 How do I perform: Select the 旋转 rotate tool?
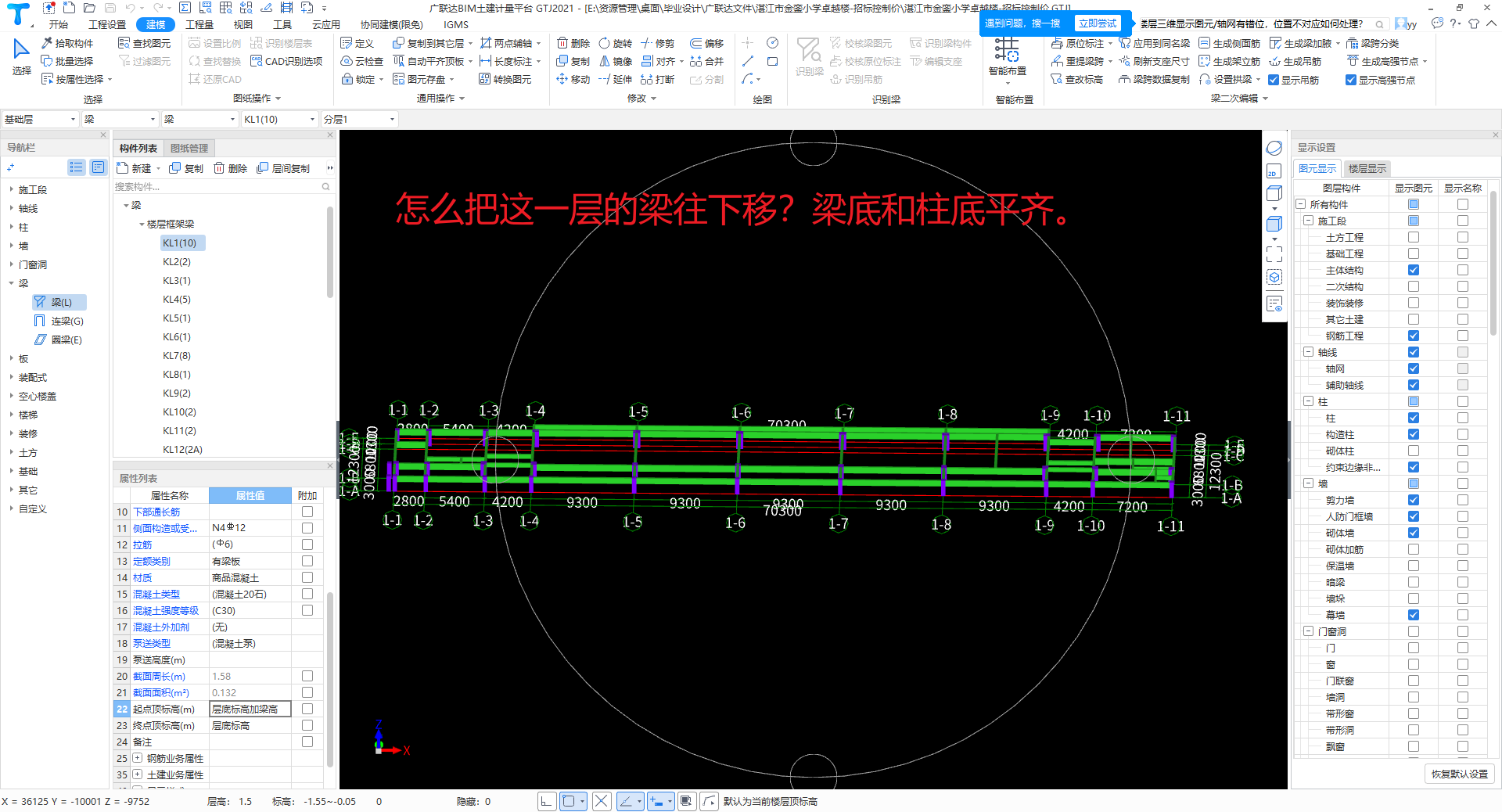pyautogui.click(x=615, y=43)
